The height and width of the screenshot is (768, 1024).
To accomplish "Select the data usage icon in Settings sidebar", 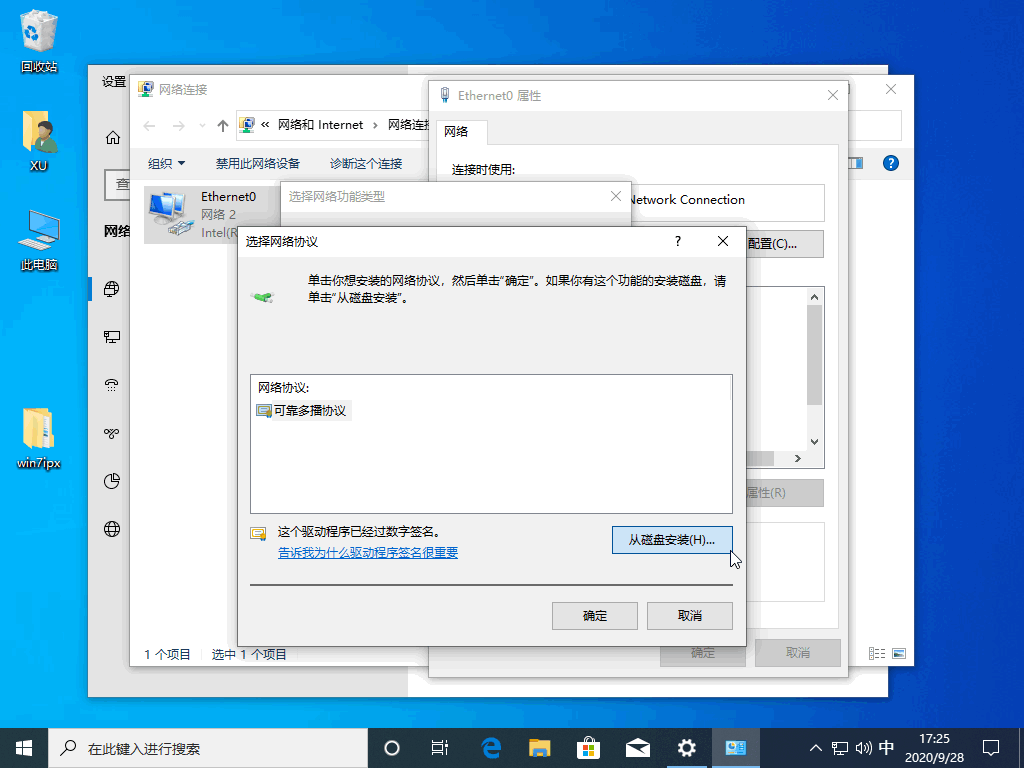I will click(x=112, y=481).
